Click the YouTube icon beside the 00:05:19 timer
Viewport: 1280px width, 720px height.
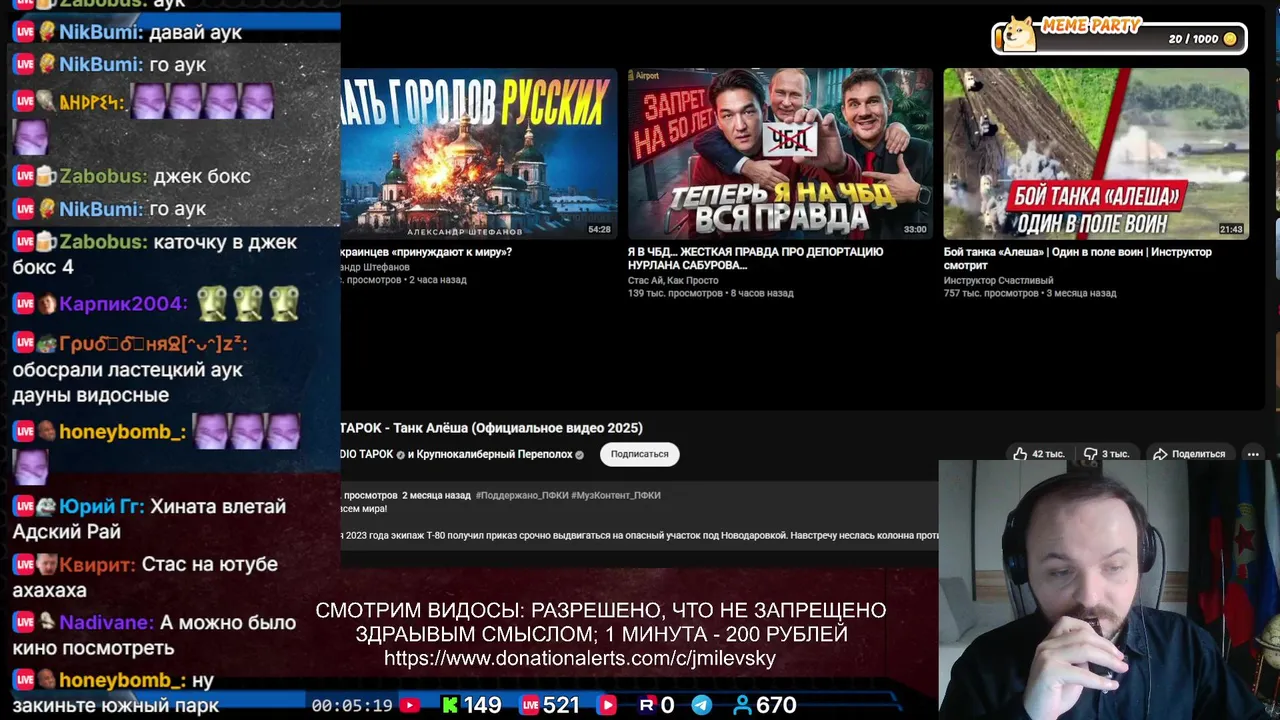pos(410,705)
